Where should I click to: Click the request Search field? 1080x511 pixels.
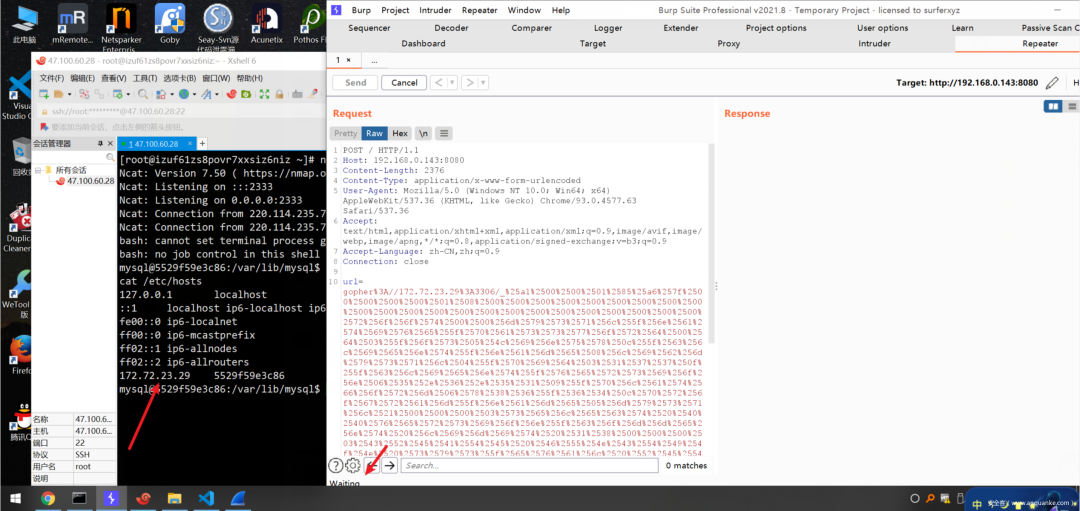(x=528, y=466)
